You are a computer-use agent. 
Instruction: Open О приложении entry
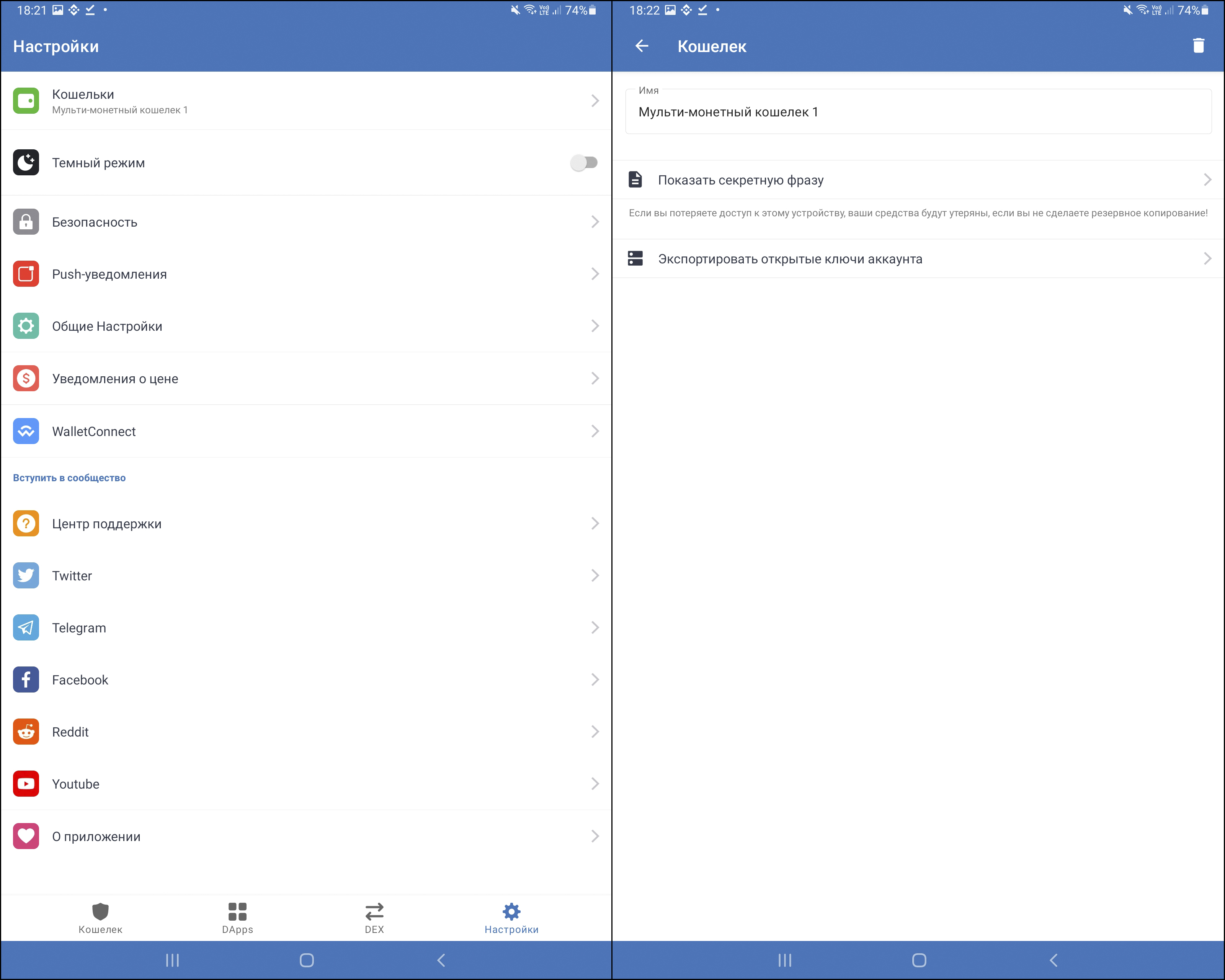306,836
